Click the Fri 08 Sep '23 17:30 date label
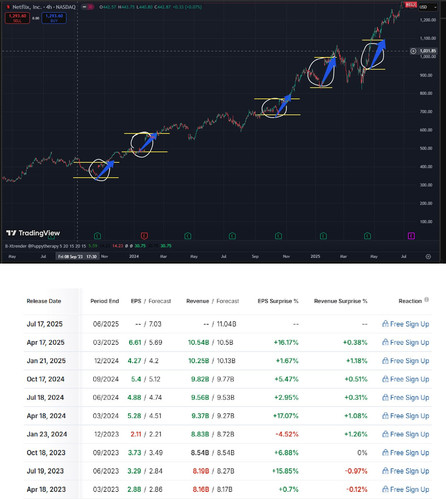This screenshot has height=500, width=446. [x=77, y=256]
